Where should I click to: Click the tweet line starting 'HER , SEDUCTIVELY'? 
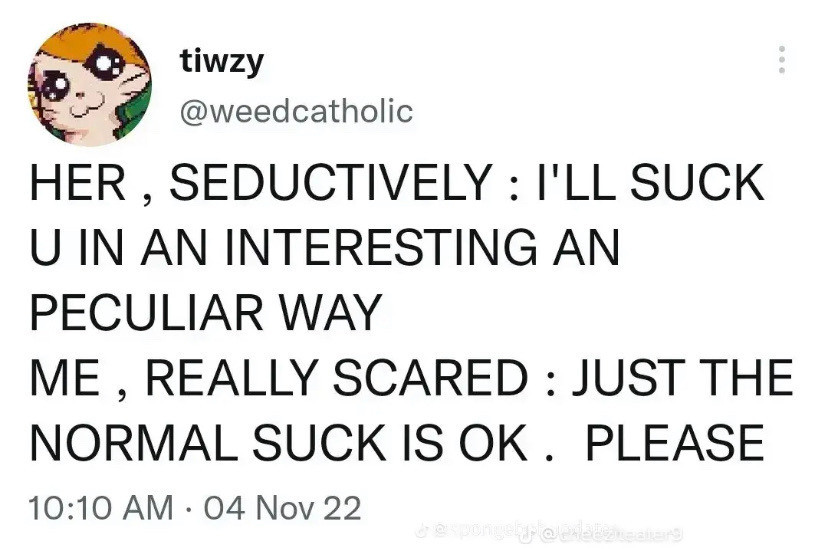(x=397, y=183)
